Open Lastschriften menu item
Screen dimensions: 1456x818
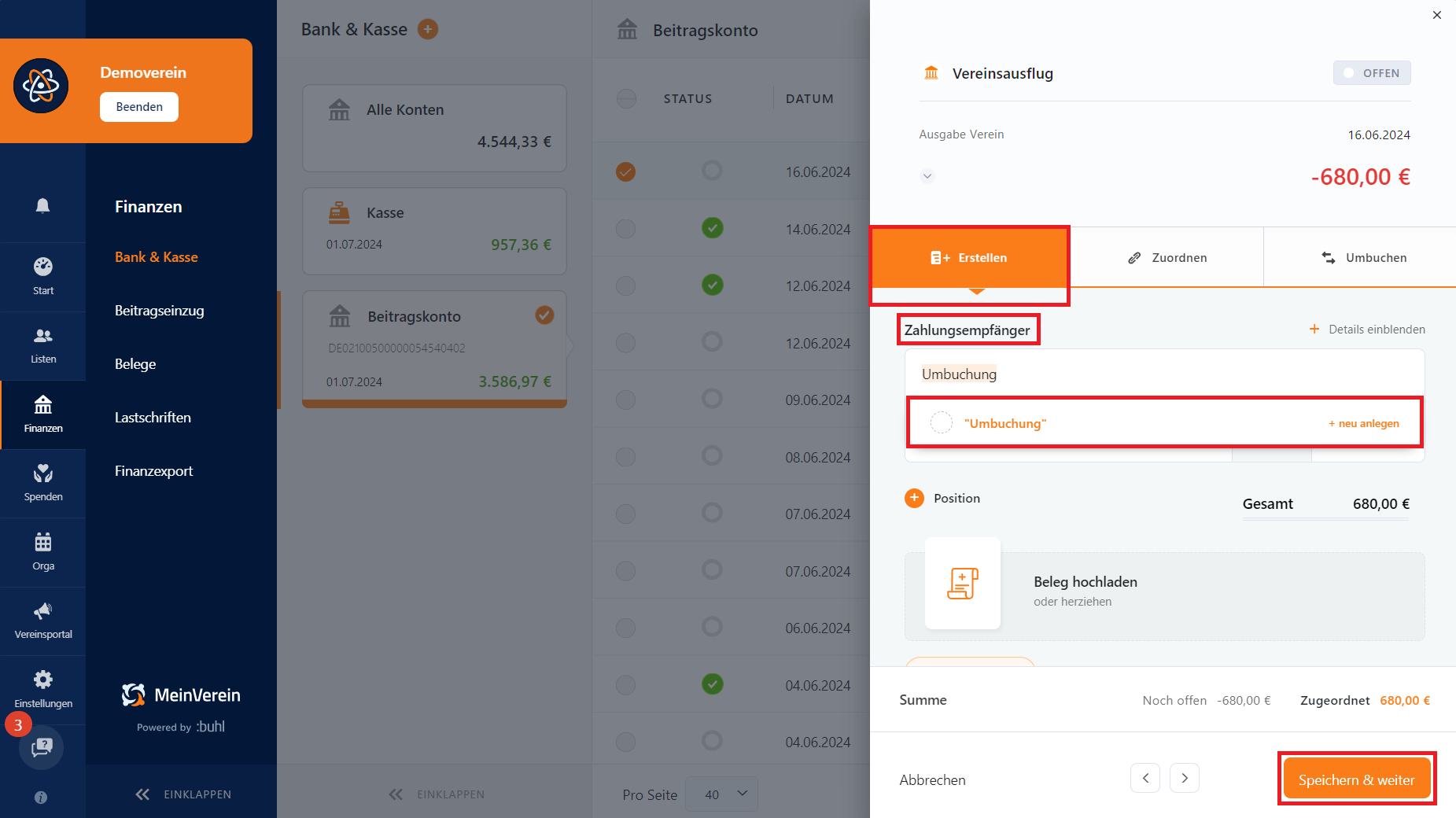tap(153, 418)
